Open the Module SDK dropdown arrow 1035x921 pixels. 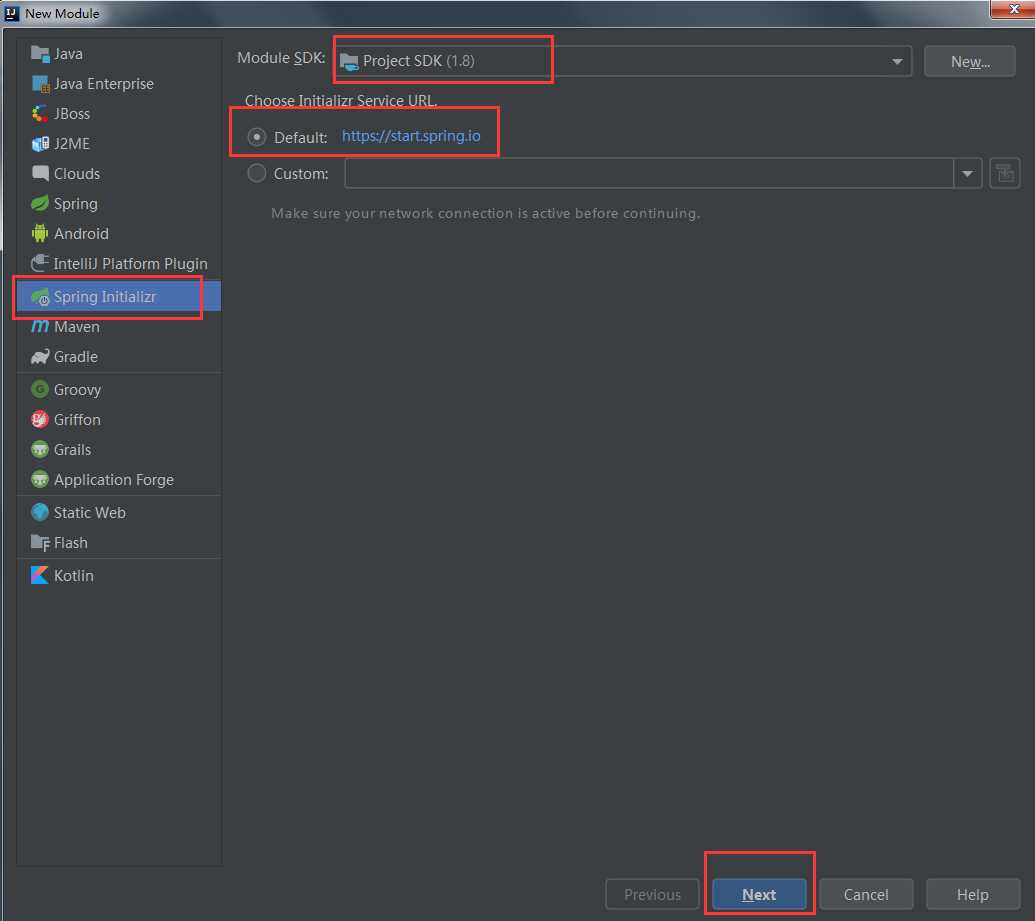897,61
